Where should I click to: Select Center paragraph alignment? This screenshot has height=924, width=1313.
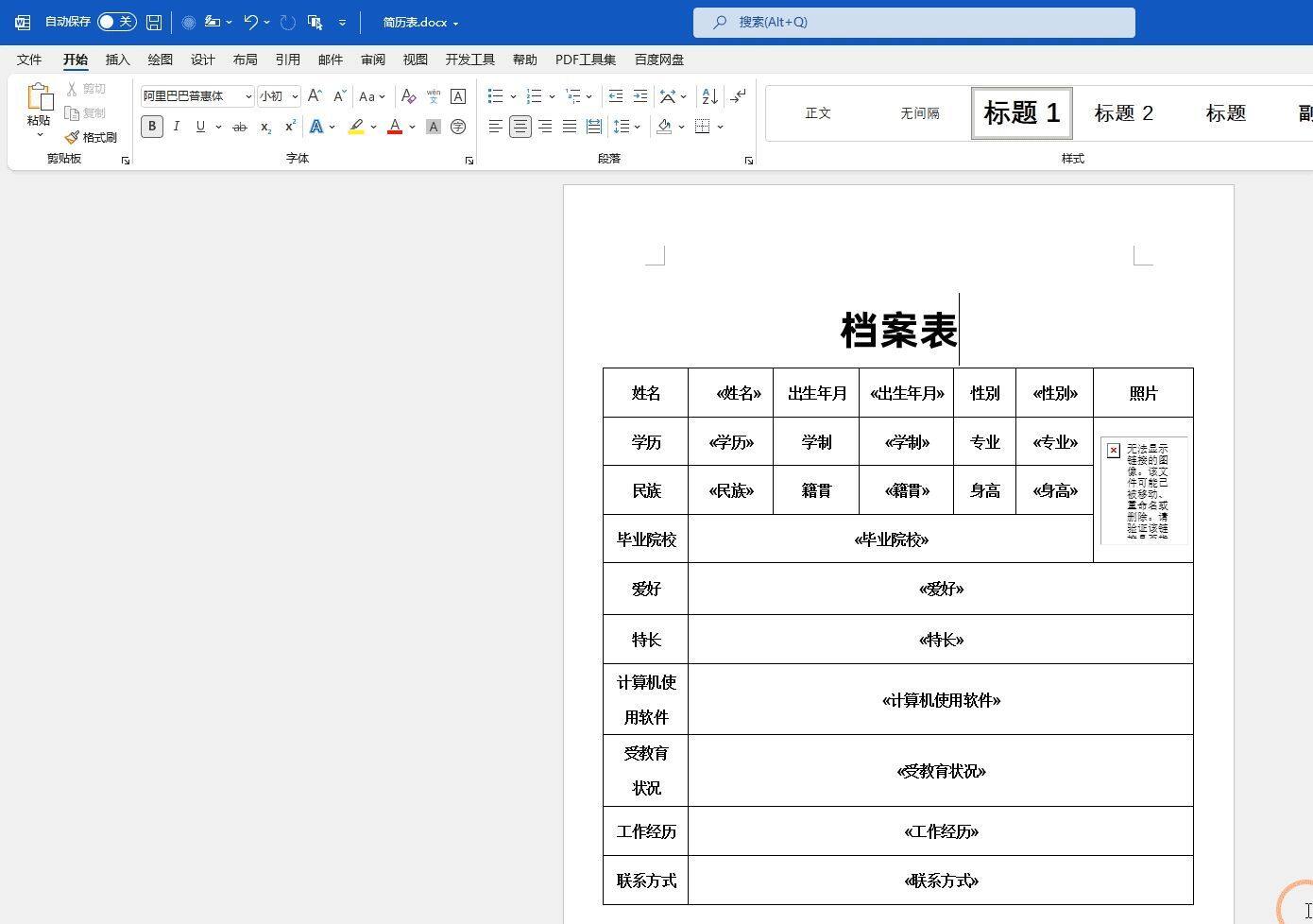click(520, 127)
